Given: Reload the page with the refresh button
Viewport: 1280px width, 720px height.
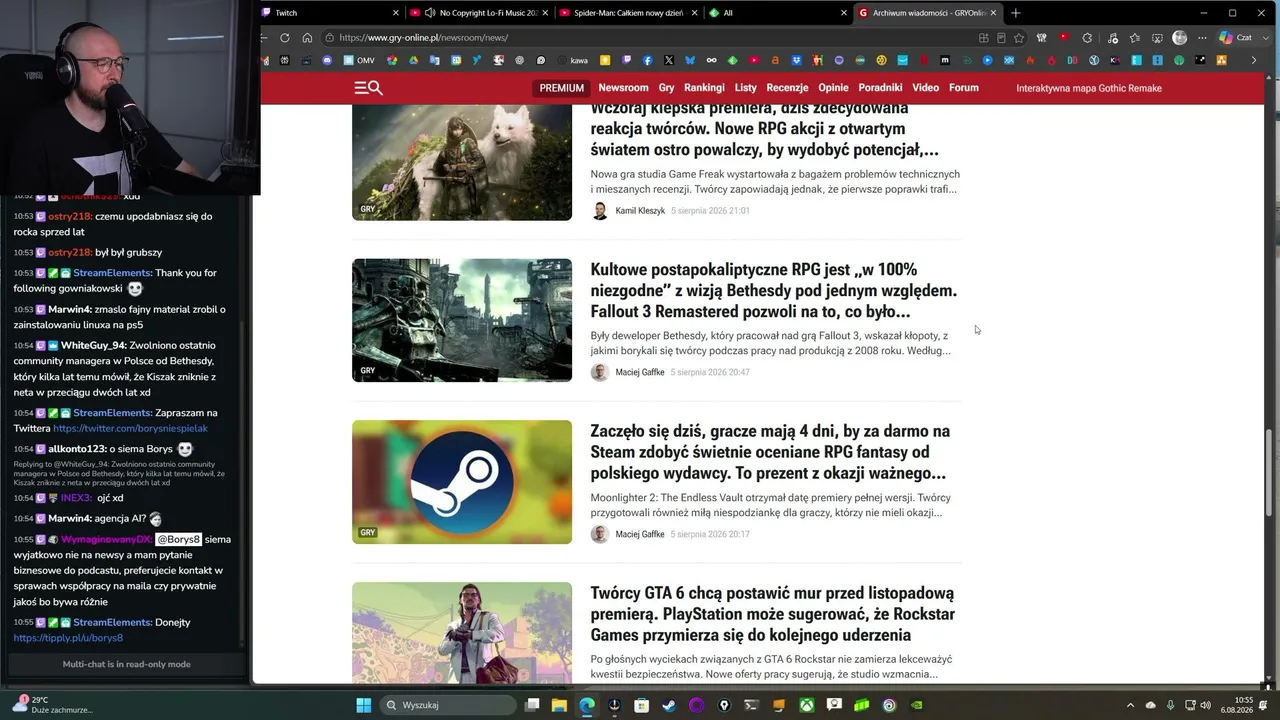Looking at the screenshot, I should click(x=285, y=38).
